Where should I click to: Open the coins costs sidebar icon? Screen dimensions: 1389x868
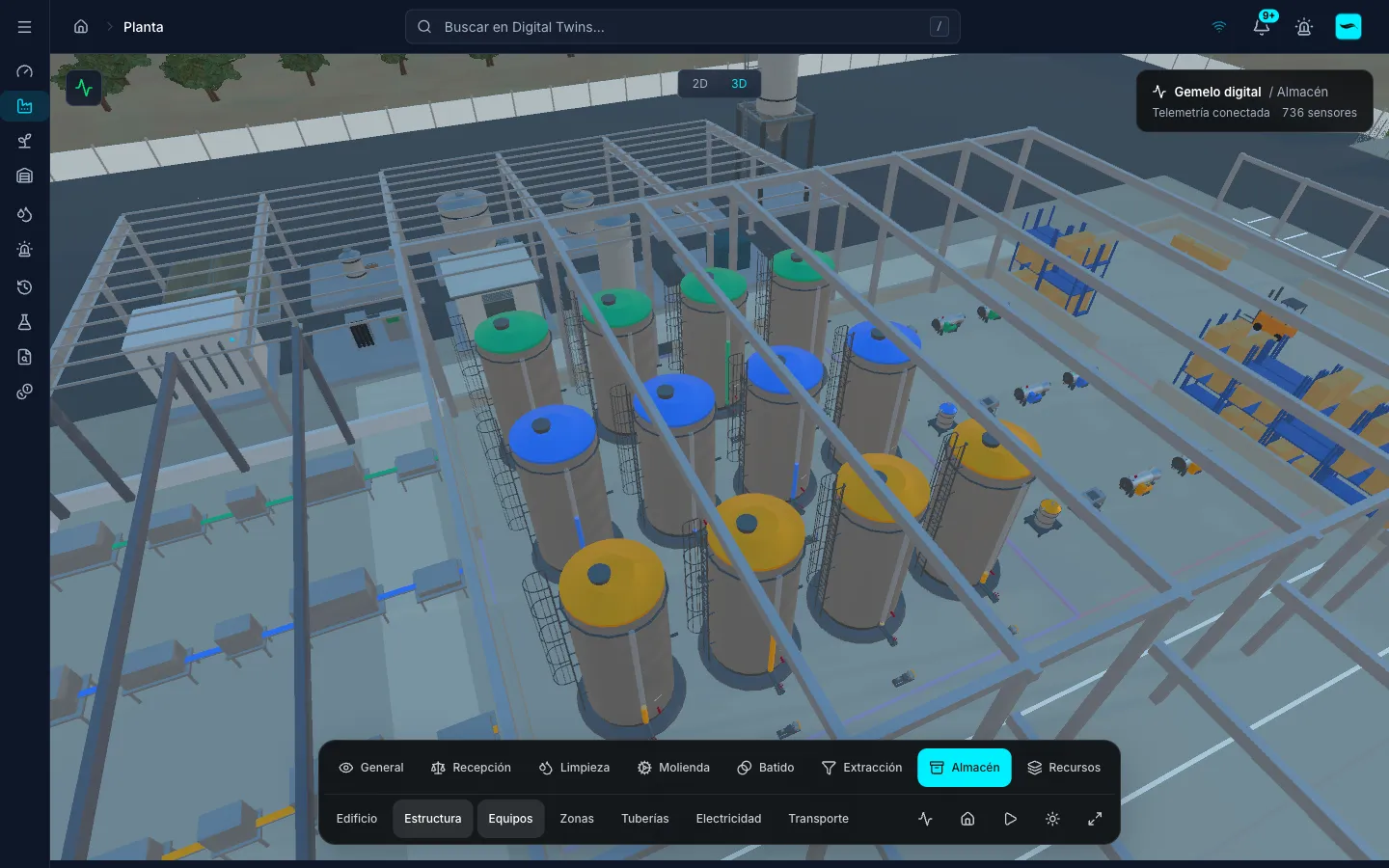click(x=25, y=392)
